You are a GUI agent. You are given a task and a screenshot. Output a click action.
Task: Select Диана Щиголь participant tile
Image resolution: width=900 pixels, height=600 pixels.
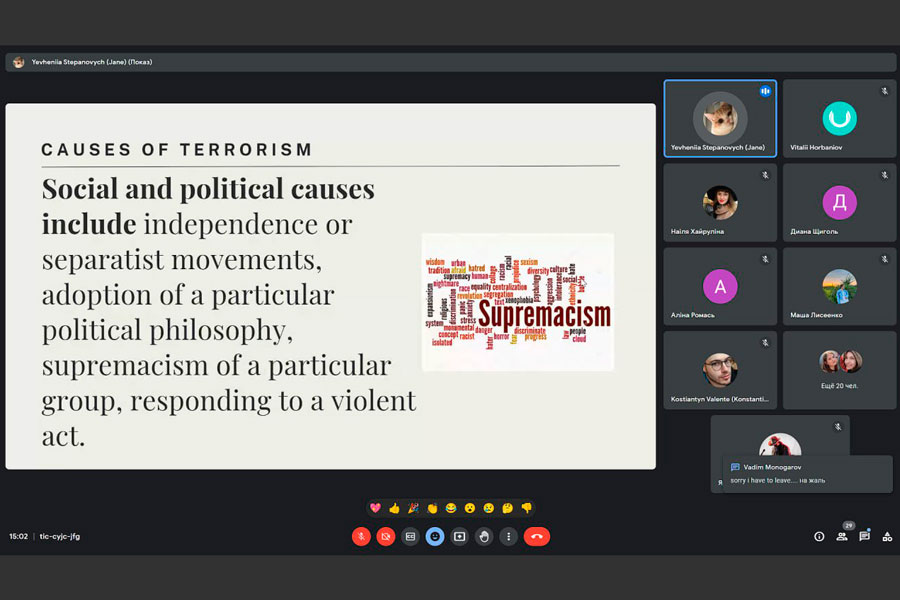coord(839,202)
